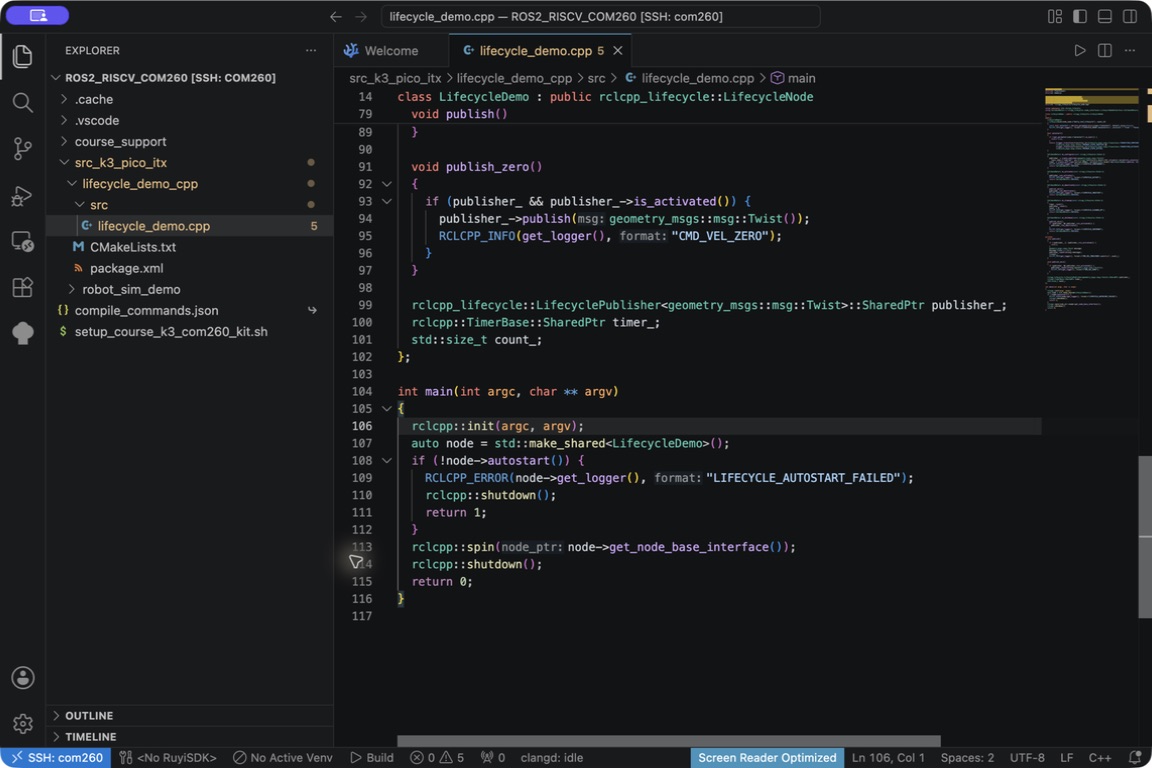This screenshot has width=1152, height=768.
Task: Open CMakeLists.txt file
Action: [190, 248]
